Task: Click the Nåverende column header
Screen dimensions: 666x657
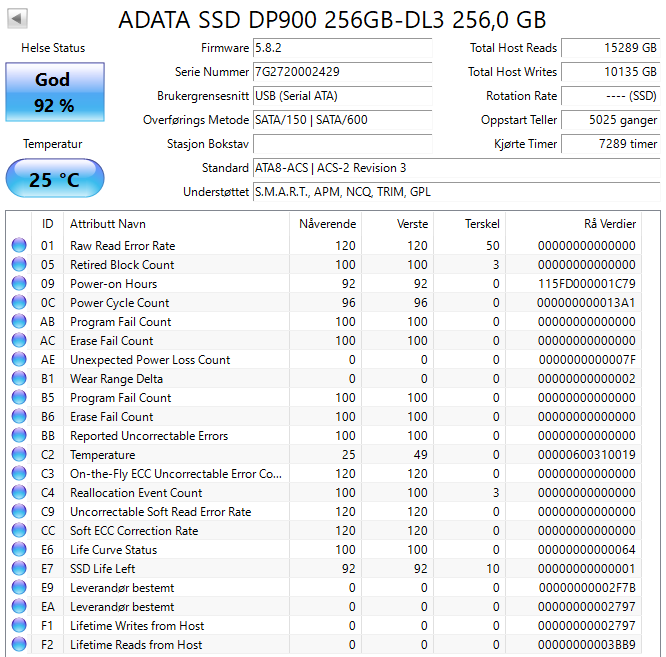Action: pos(327,224)
